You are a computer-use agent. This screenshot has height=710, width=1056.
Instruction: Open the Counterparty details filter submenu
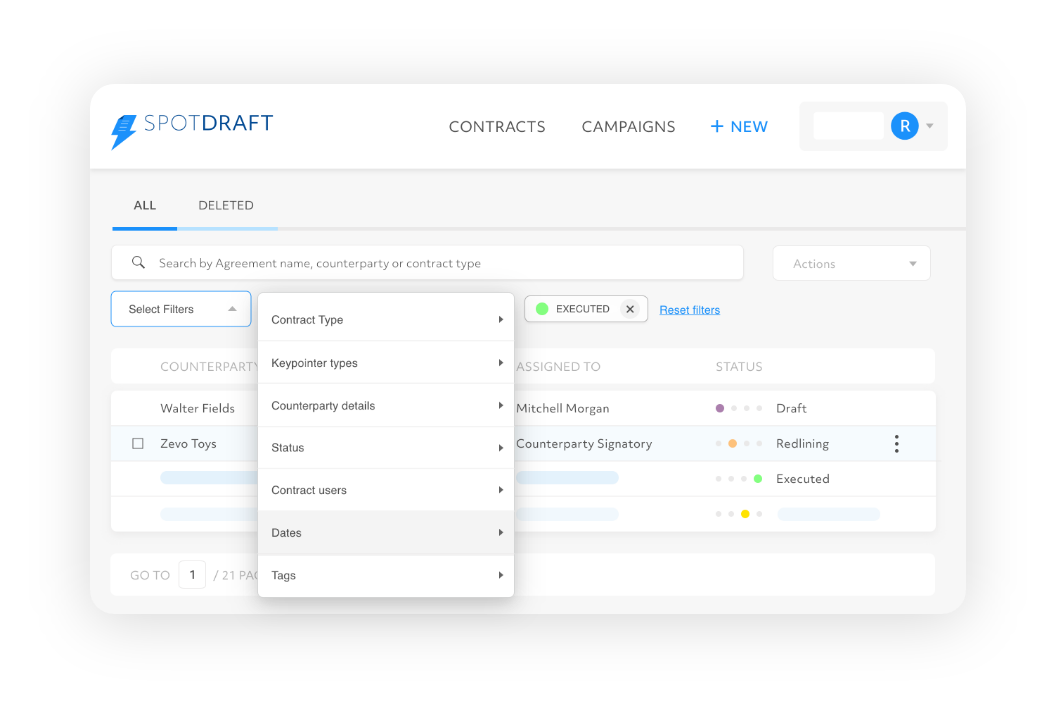pos(386,406)
